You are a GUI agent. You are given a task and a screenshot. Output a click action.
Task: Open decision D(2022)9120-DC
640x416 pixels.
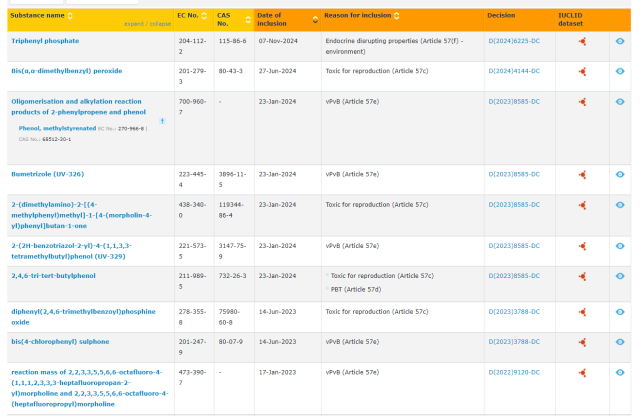point(514,372)
